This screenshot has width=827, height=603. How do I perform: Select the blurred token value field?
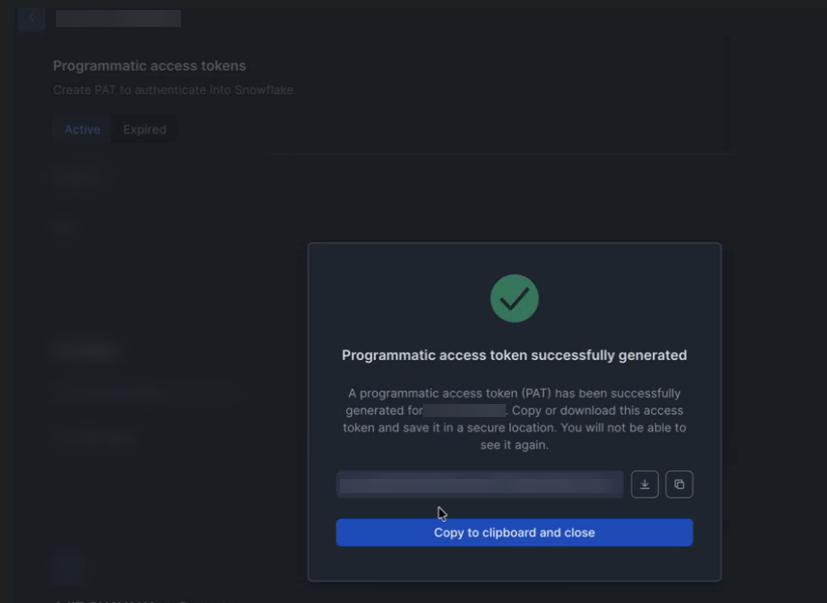click(x=480, y=485)
